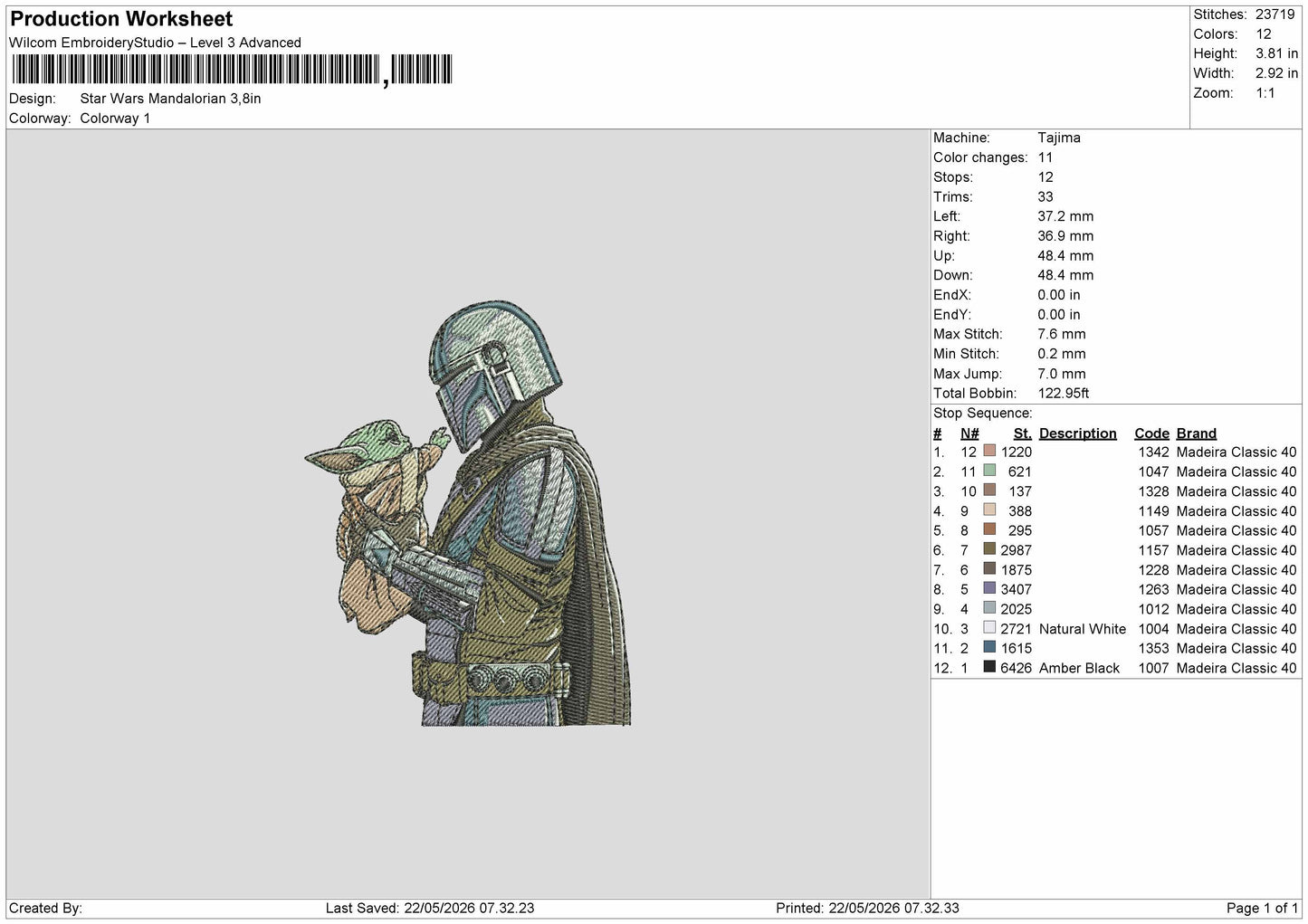The width and height of the screenshot is (1308, 924).
Task: Select thread code 1228
Action: (1153, 570)
